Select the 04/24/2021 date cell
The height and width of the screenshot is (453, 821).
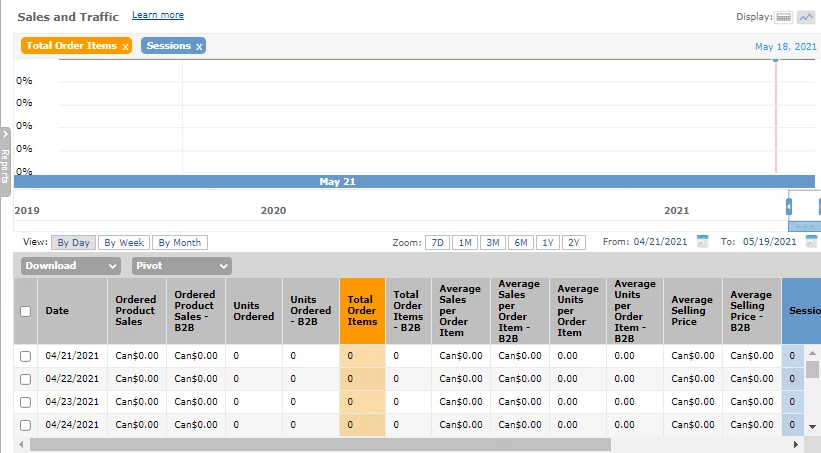pos(72,425)
